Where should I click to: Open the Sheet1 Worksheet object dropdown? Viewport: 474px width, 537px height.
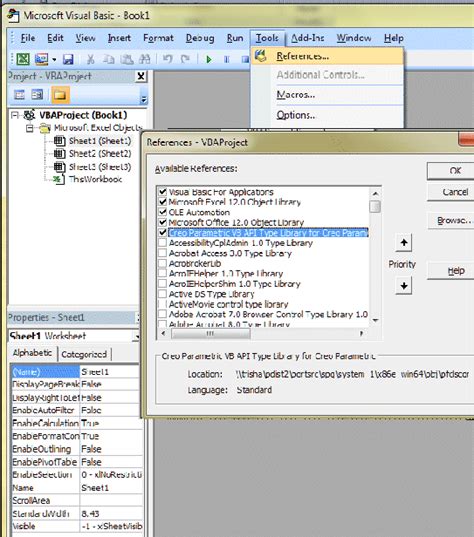click(136, 336)
